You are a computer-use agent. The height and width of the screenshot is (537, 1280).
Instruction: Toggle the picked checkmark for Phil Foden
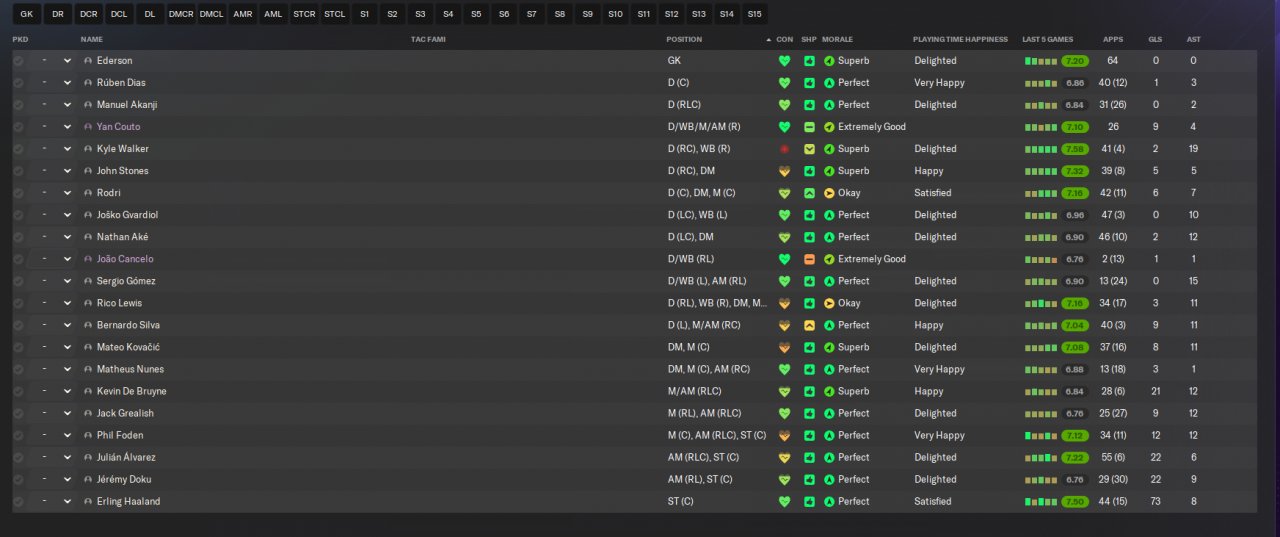click(18, 435)
